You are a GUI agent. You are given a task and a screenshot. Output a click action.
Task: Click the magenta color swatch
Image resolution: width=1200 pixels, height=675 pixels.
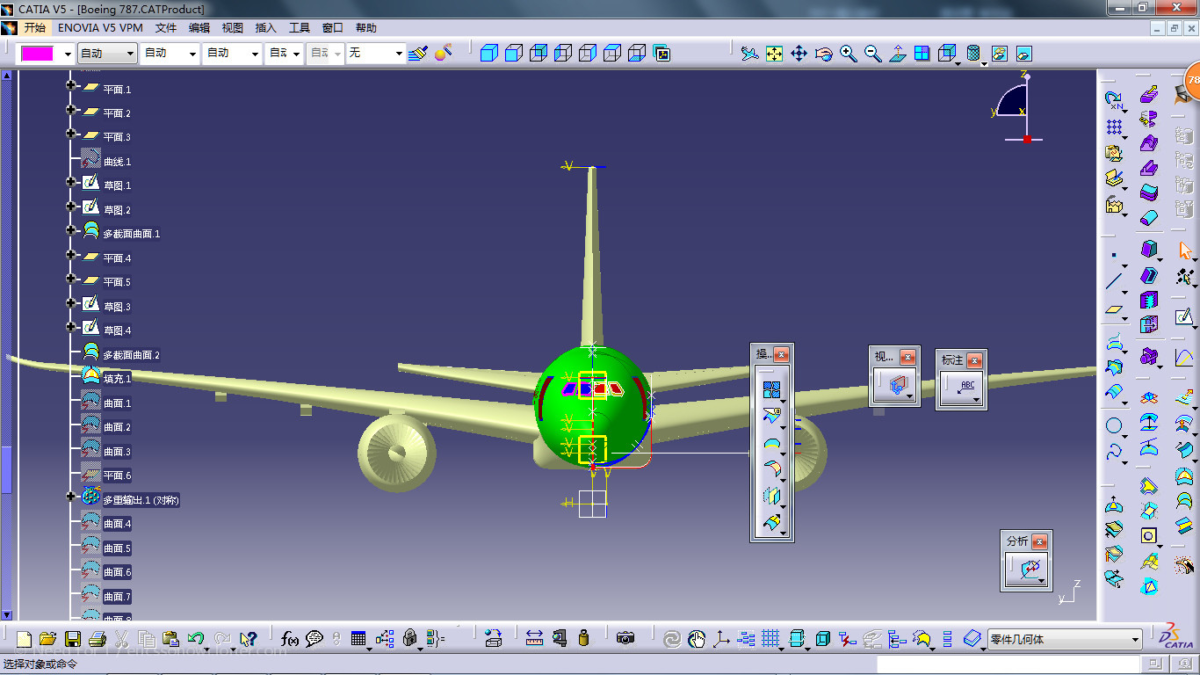37,54
